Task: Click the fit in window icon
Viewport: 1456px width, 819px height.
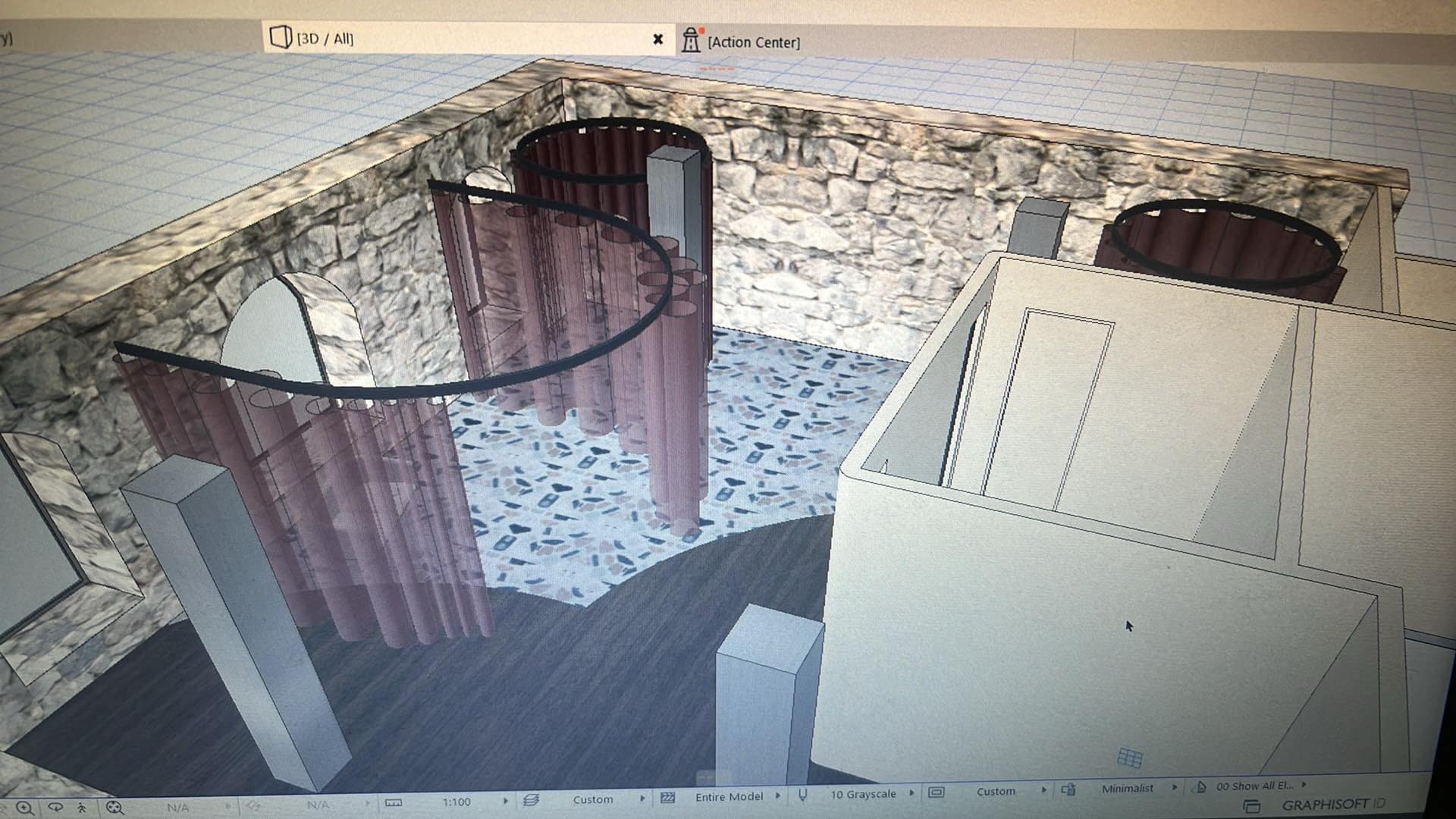Action: coord(115,808)
